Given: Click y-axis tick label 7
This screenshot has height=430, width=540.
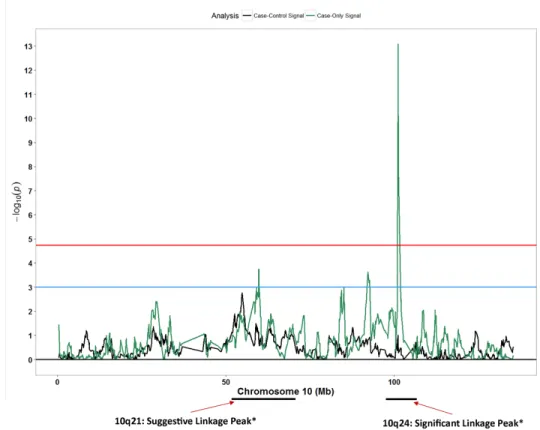Looking at the screenshot, I should click(x=30, y=191).
